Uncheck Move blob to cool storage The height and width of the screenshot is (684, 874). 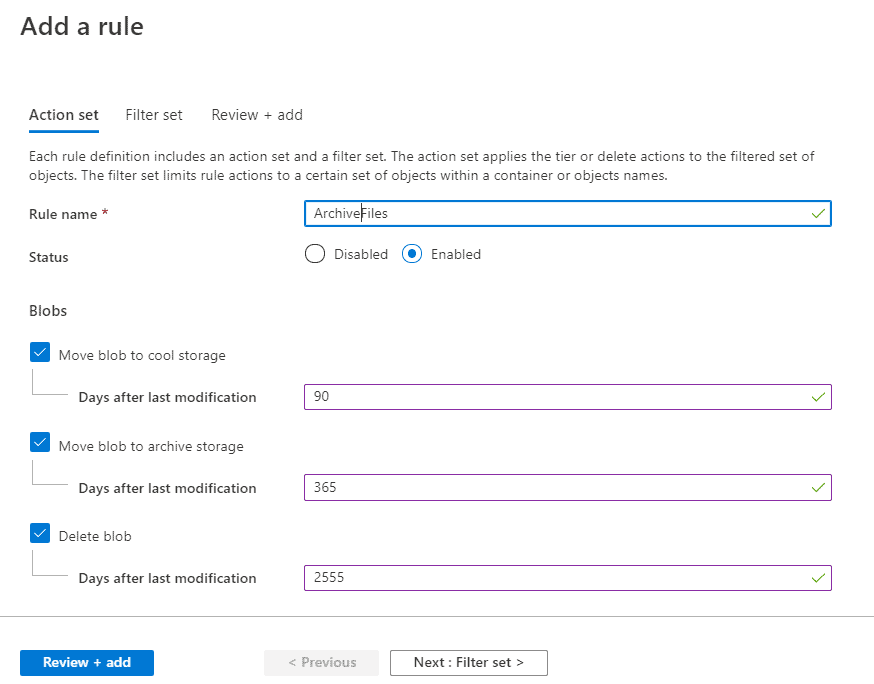pos(40,352)
